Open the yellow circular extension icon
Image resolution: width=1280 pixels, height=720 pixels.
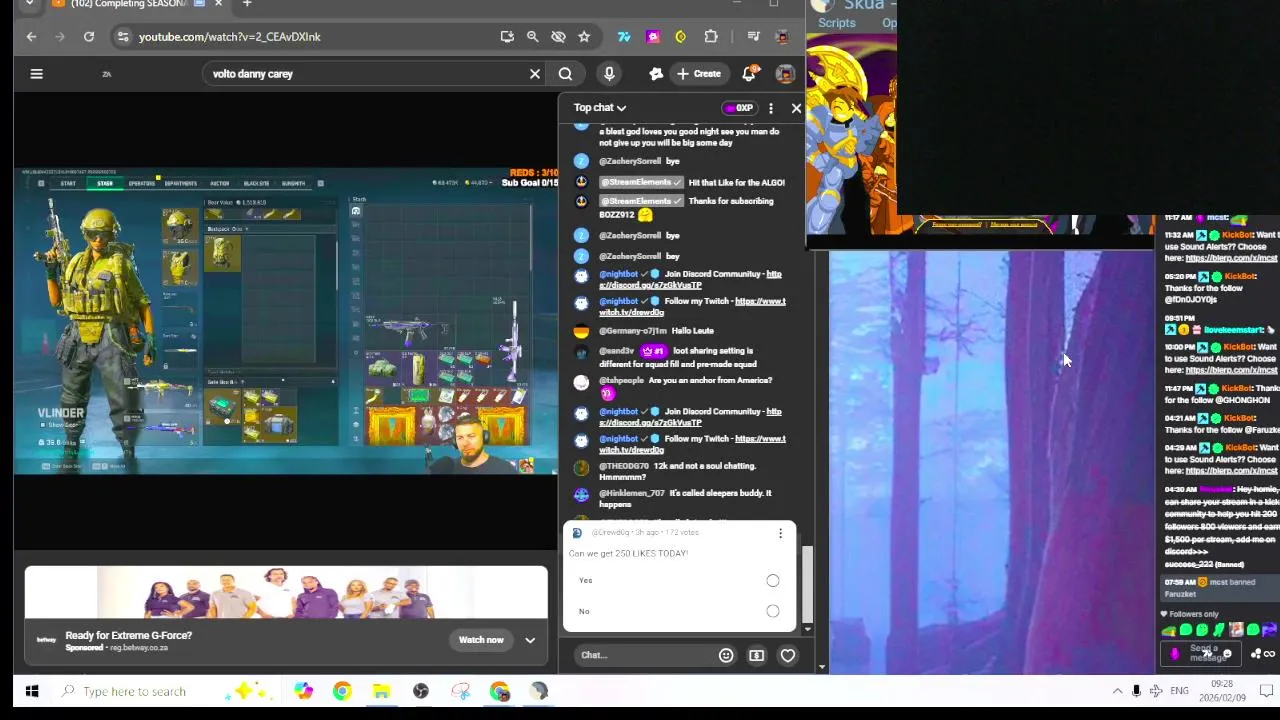click(681, 37)
